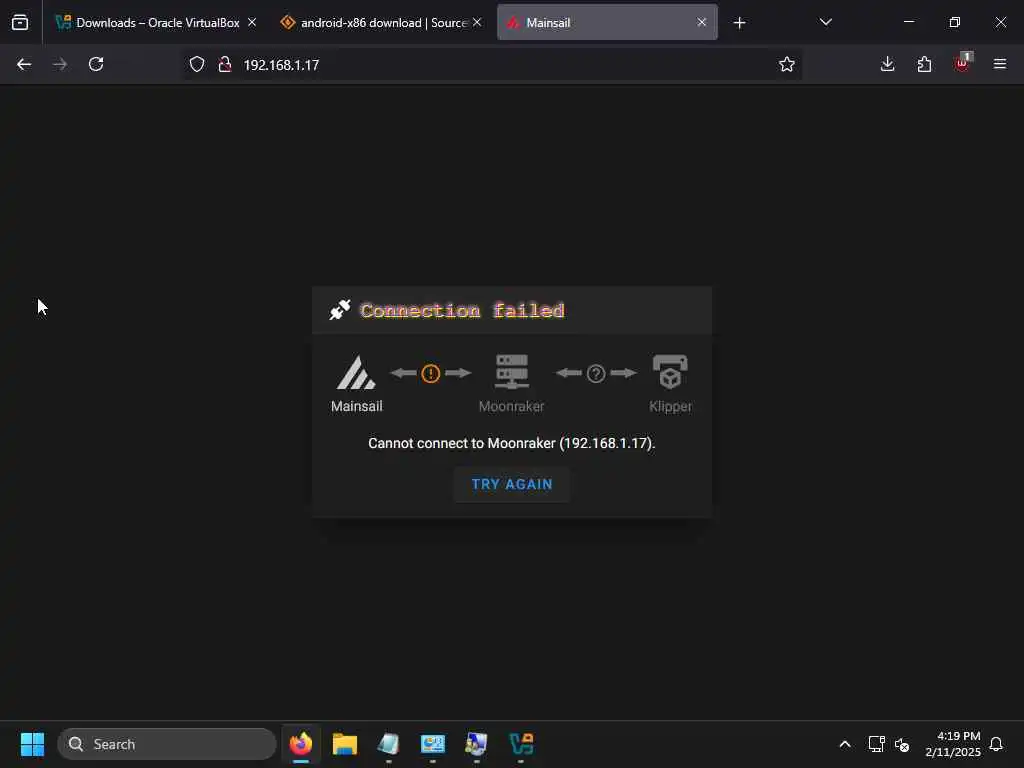Open the clock showing 4:19 PM
The image size is (1024, 768).
tap(953, 744)
